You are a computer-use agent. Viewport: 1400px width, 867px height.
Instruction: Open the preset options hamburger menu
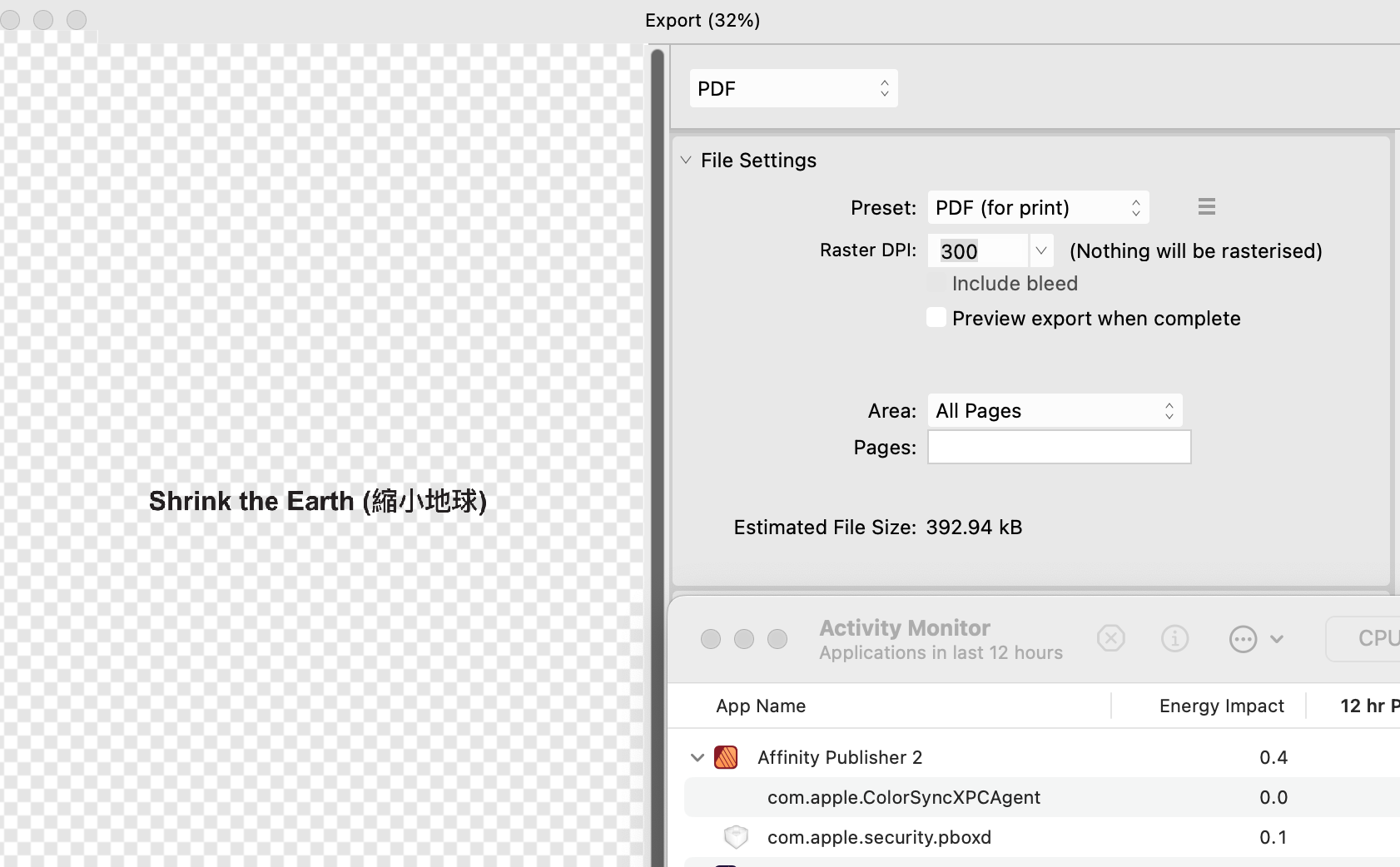(1206, 206)
